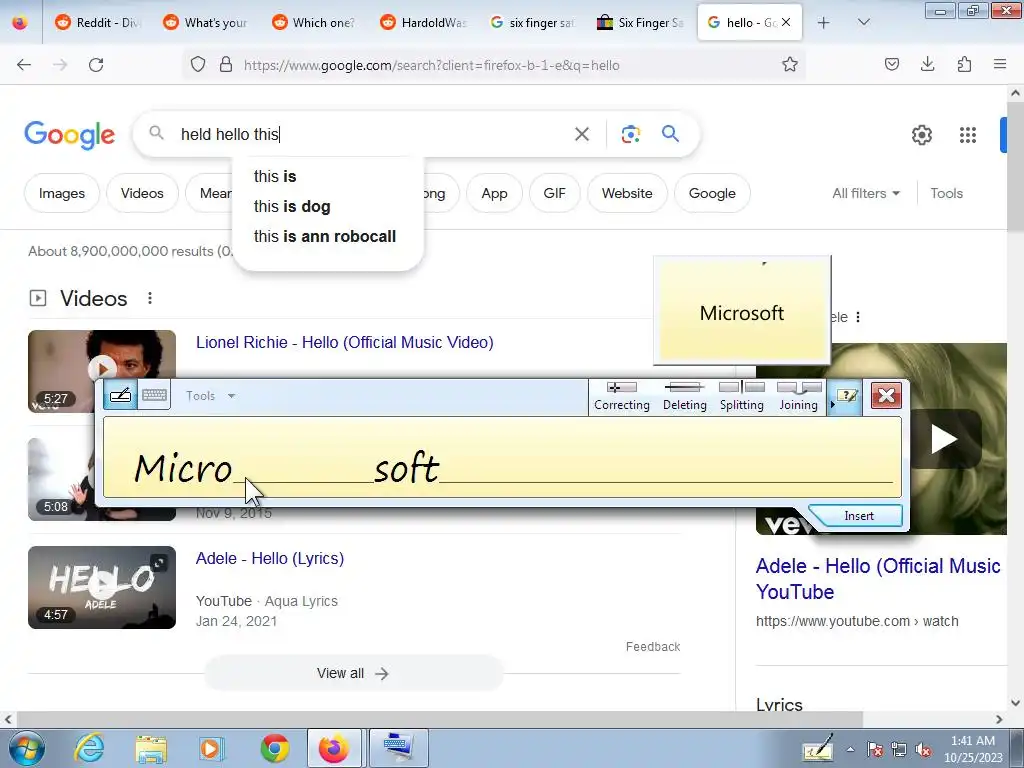Show the Correcting gesture demo

(x=622, y=397)
